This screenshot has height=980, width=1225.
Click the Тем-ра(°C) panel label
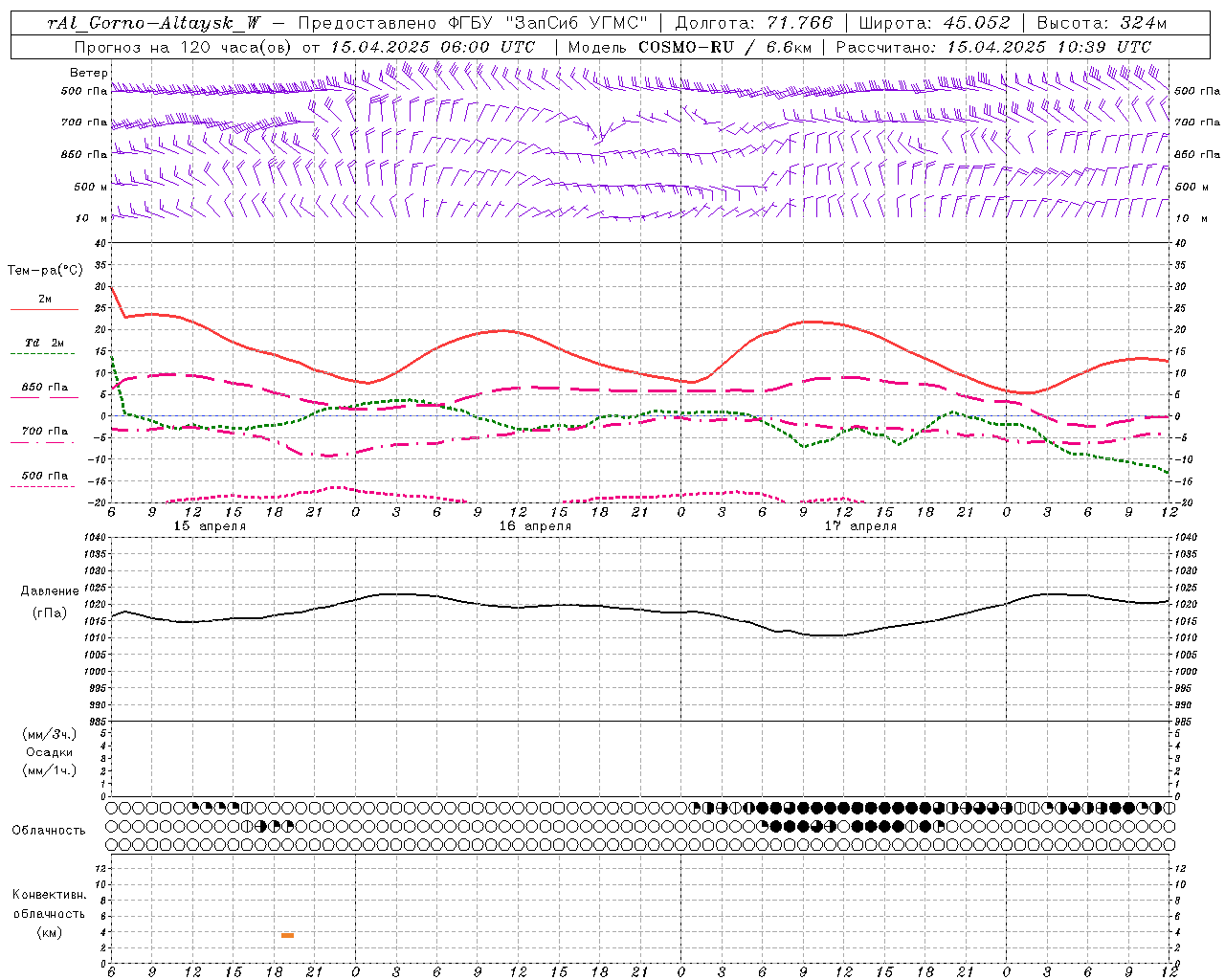44,271
